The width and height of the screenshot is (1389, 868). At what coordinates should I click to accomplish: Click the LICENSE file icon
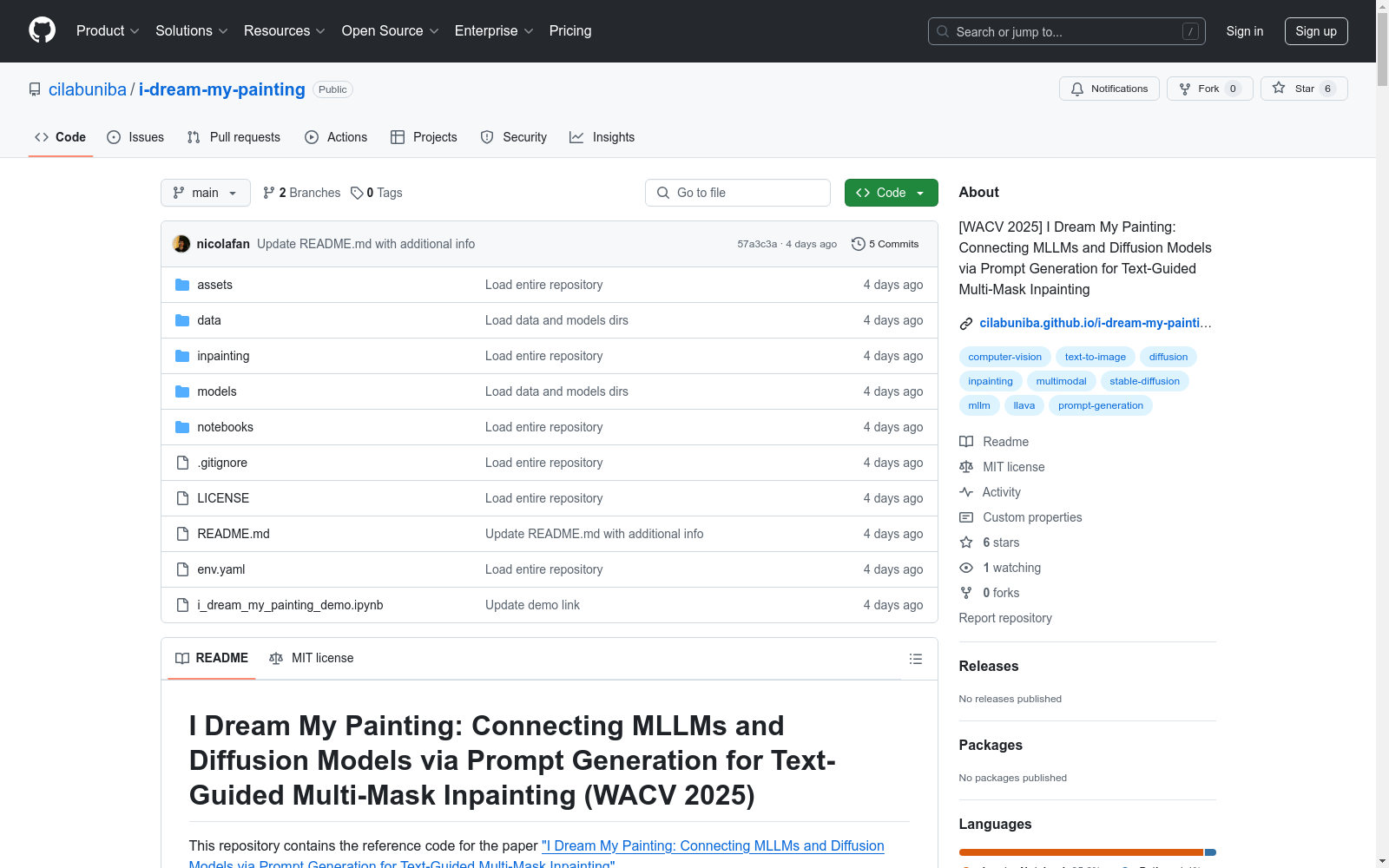(182, 498)
